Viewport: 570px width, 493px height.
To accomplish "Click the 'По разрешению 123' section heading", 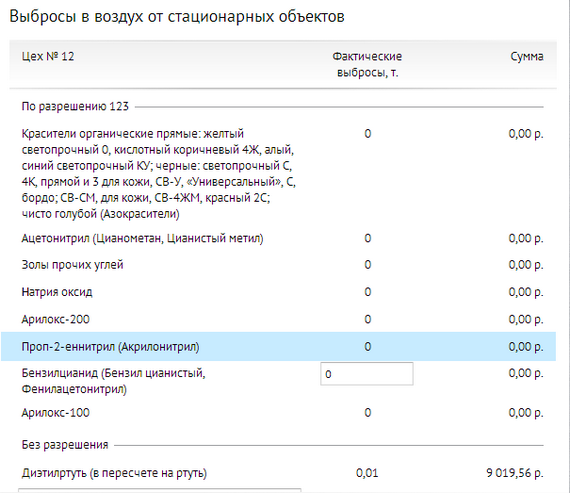I will click(x=75, y=107).
